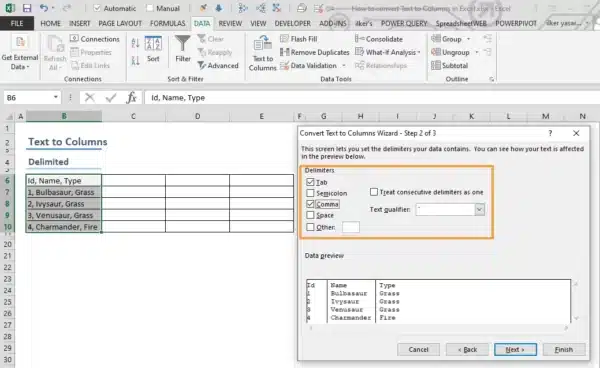This screenshot has width=600, height=368.
Task: Click the Select All corner triangle
Action: pyautogui.click(x=9, y=116)
